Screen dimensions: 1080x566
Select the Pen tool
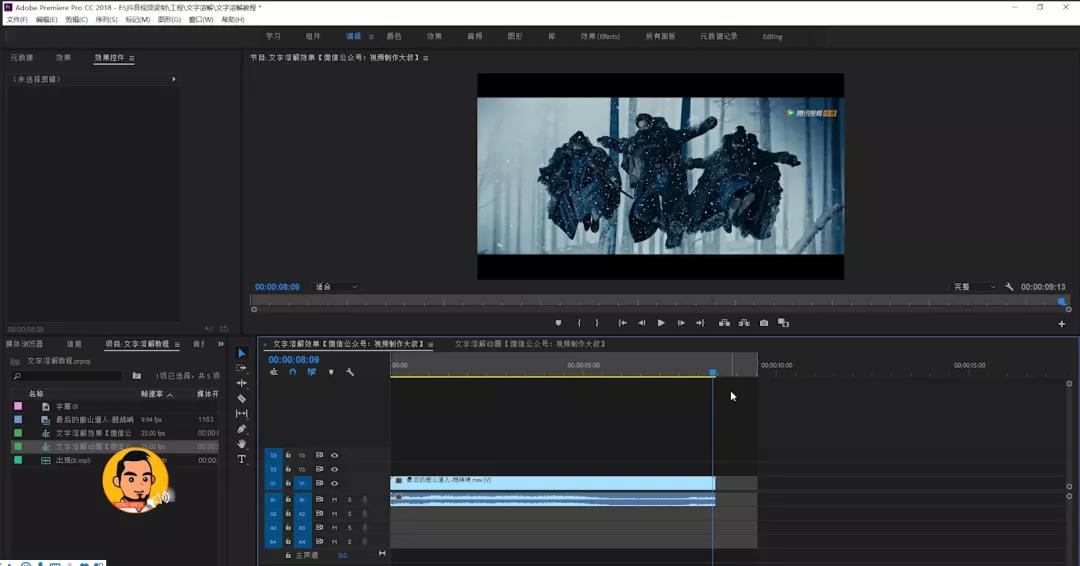point(242,429)
